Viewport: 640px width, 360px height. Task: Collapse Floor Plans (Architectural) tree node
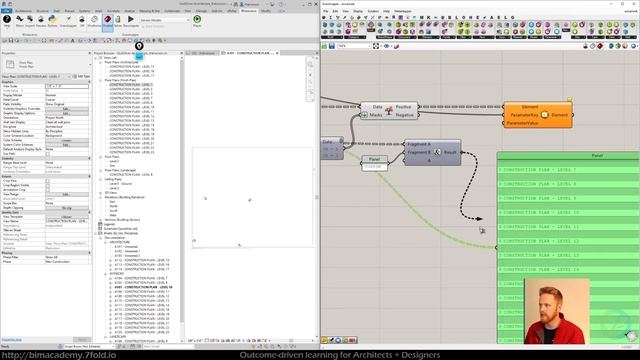[x=100, y=62]
